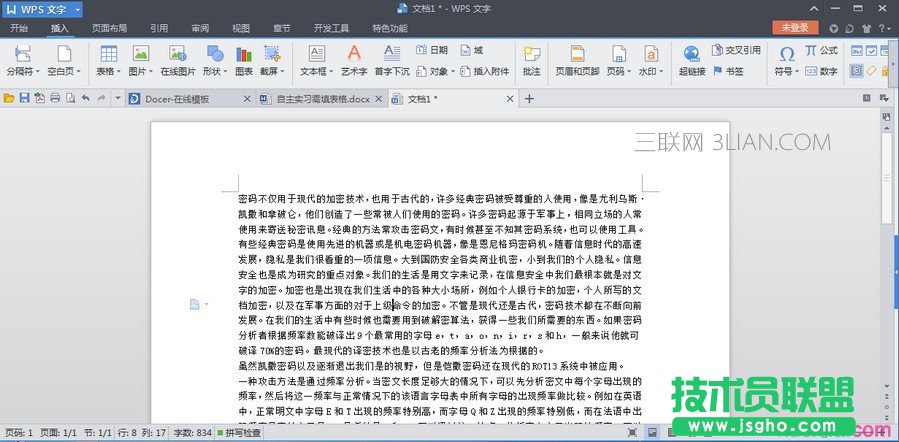This screenshot has height=442, width=899.
Task: Toggle 拼写检查 spell check in status bar
Action: (239, 433)
